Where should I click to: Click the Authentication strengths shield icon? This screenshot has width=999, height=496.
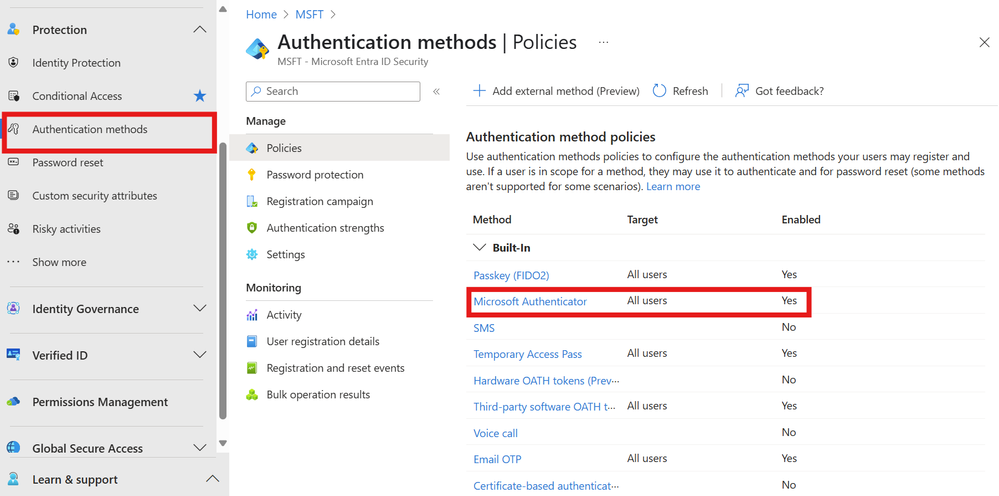coord(252,228)
